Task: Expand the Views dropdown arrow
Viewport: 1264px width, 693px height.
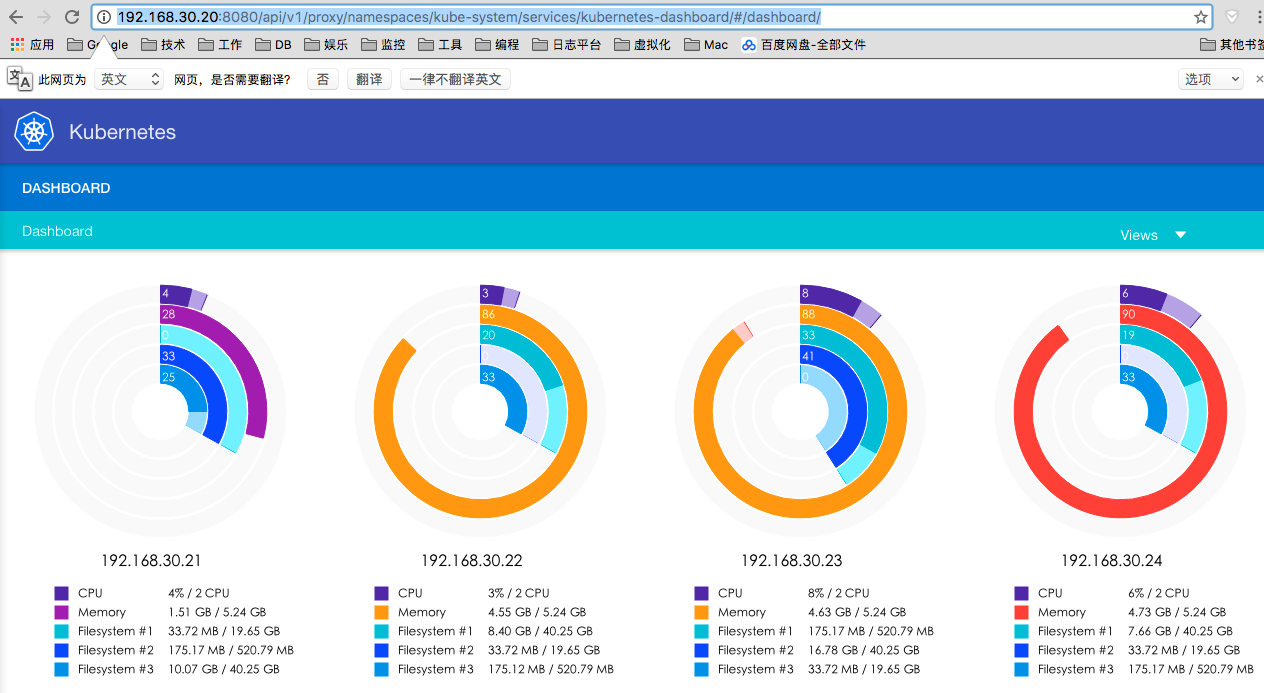Action: 1180,235
